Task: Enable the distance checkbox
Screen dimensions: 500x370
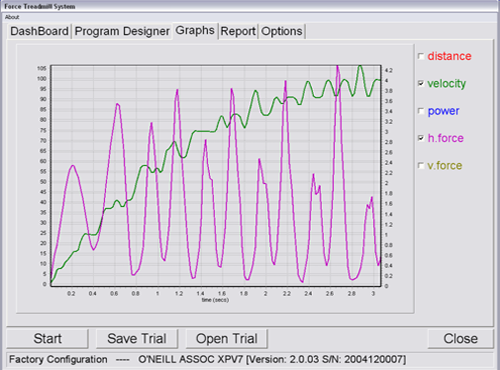Action: (x=421, y=56)
